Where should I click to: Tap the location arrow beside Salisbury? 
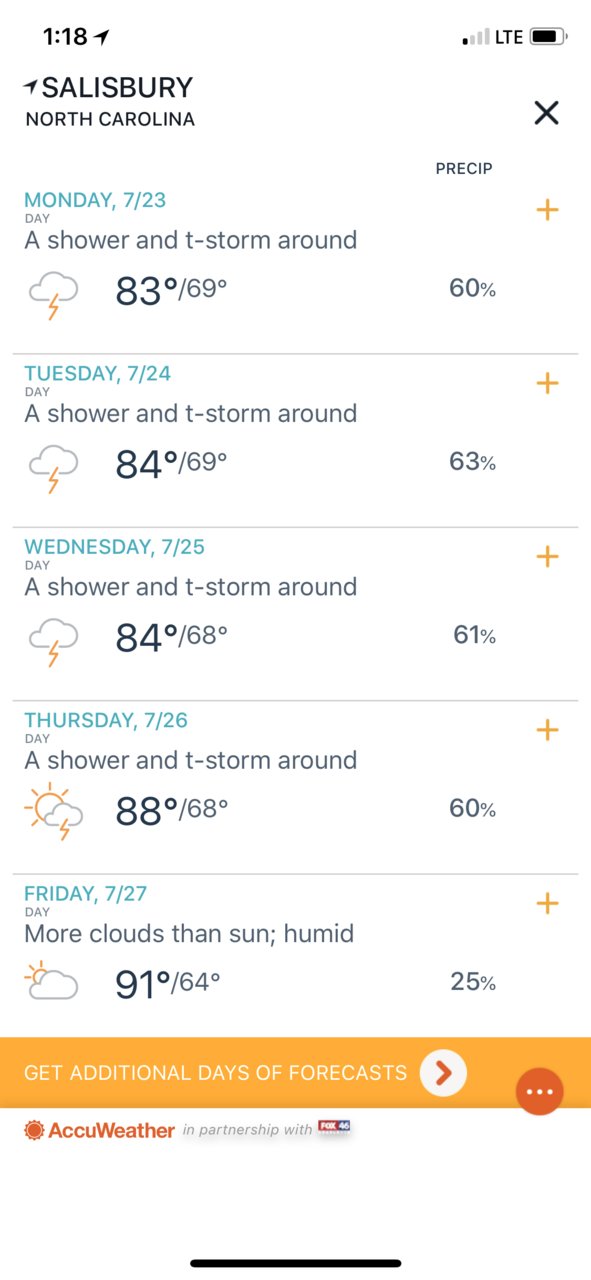30,87
